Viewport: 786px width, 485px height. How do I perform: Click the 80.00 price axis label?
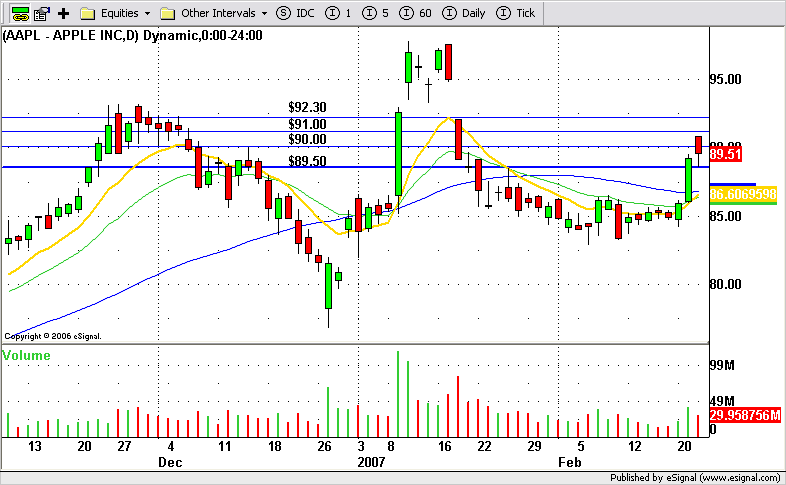coord(725,284)
